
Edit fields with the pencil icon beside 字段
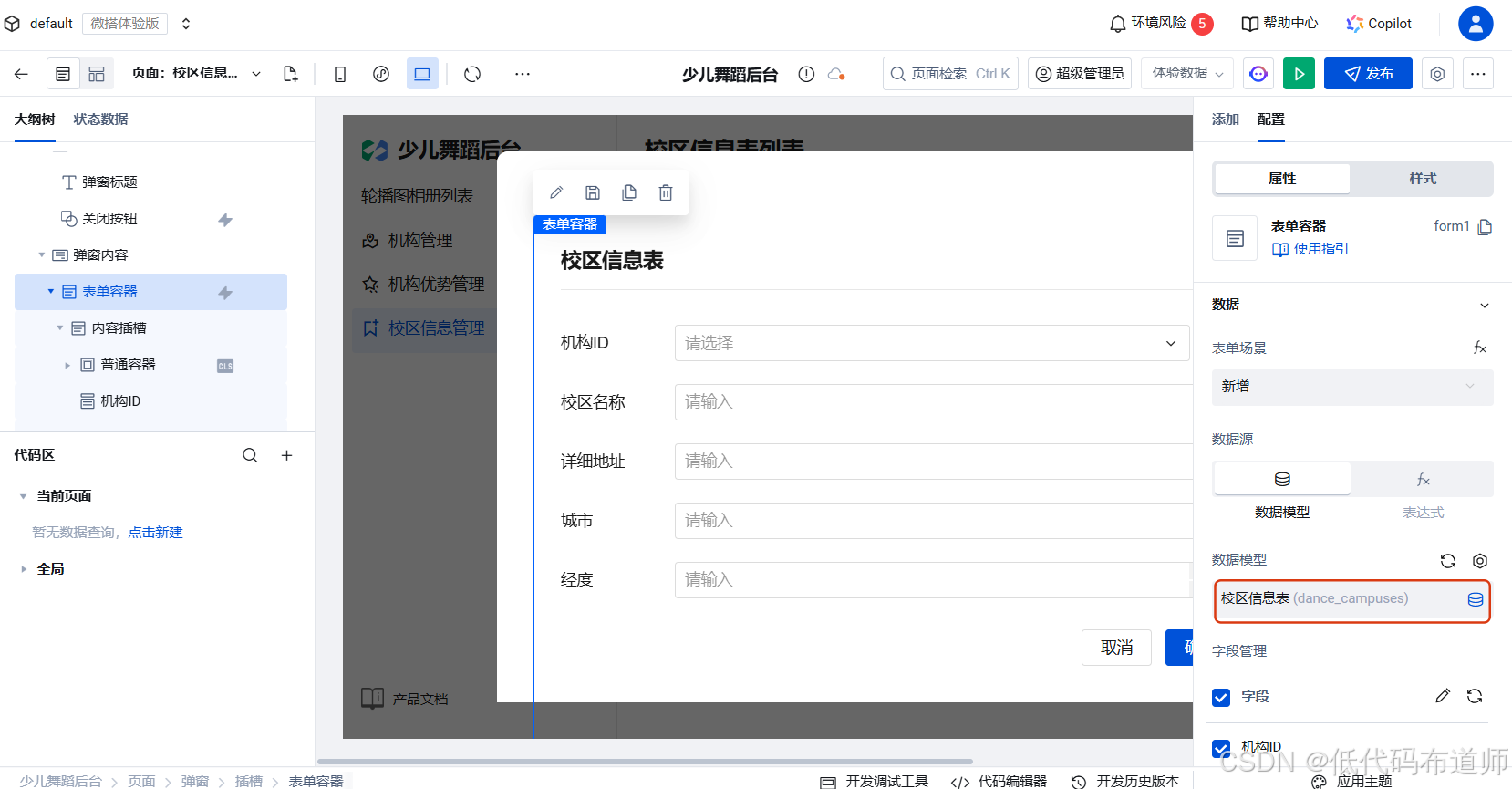pos(1443,696)
